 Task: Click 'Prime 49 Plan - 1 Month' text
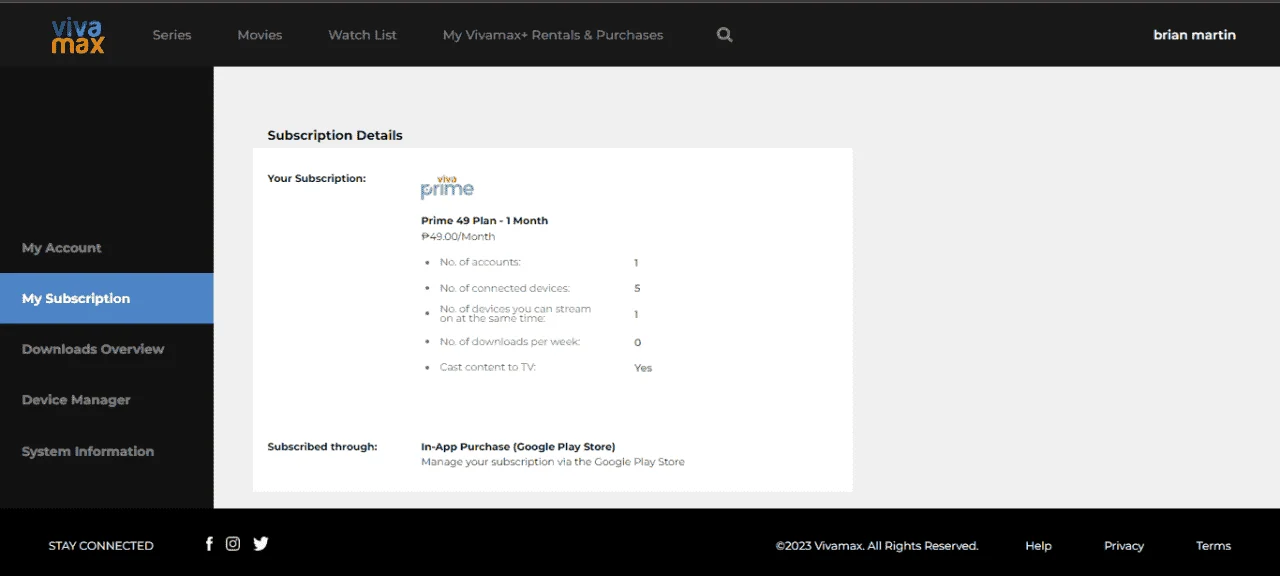[x=484, y=220]
